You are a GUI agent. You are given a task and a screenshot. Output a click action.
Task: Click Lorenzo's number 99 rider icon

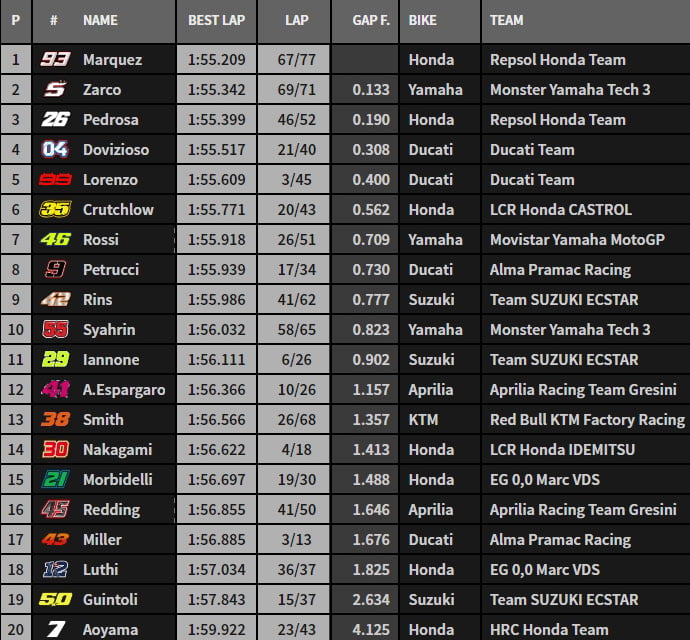tap(54, 180)
